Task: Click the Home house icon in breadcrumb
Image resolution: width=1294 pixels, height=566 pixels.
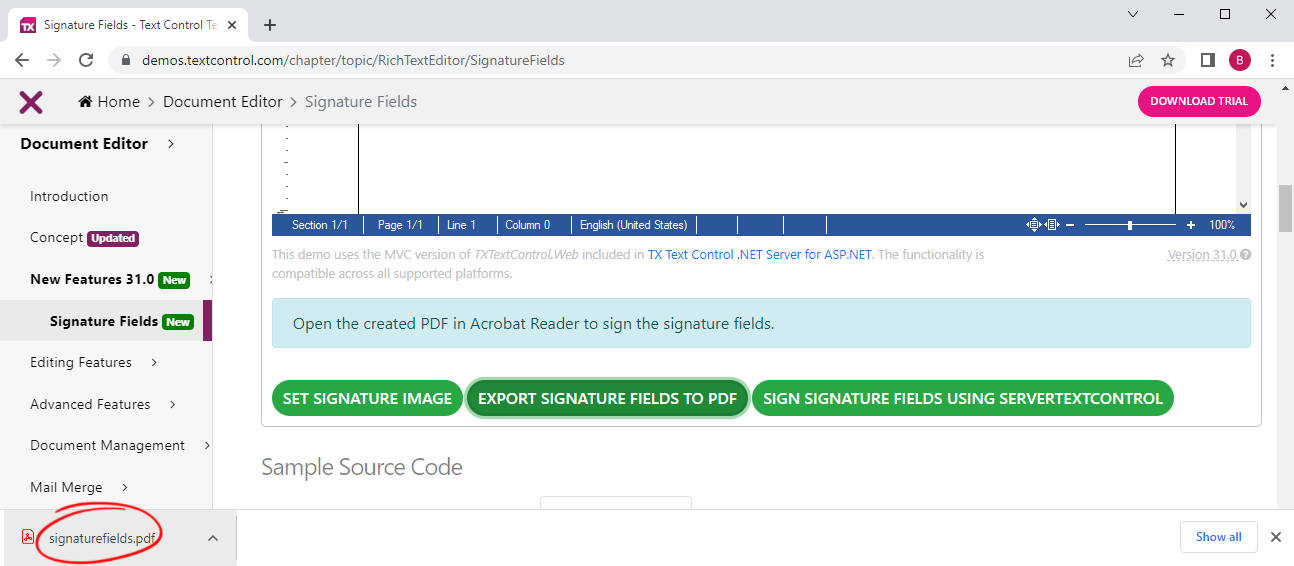Action: [86, 102]
